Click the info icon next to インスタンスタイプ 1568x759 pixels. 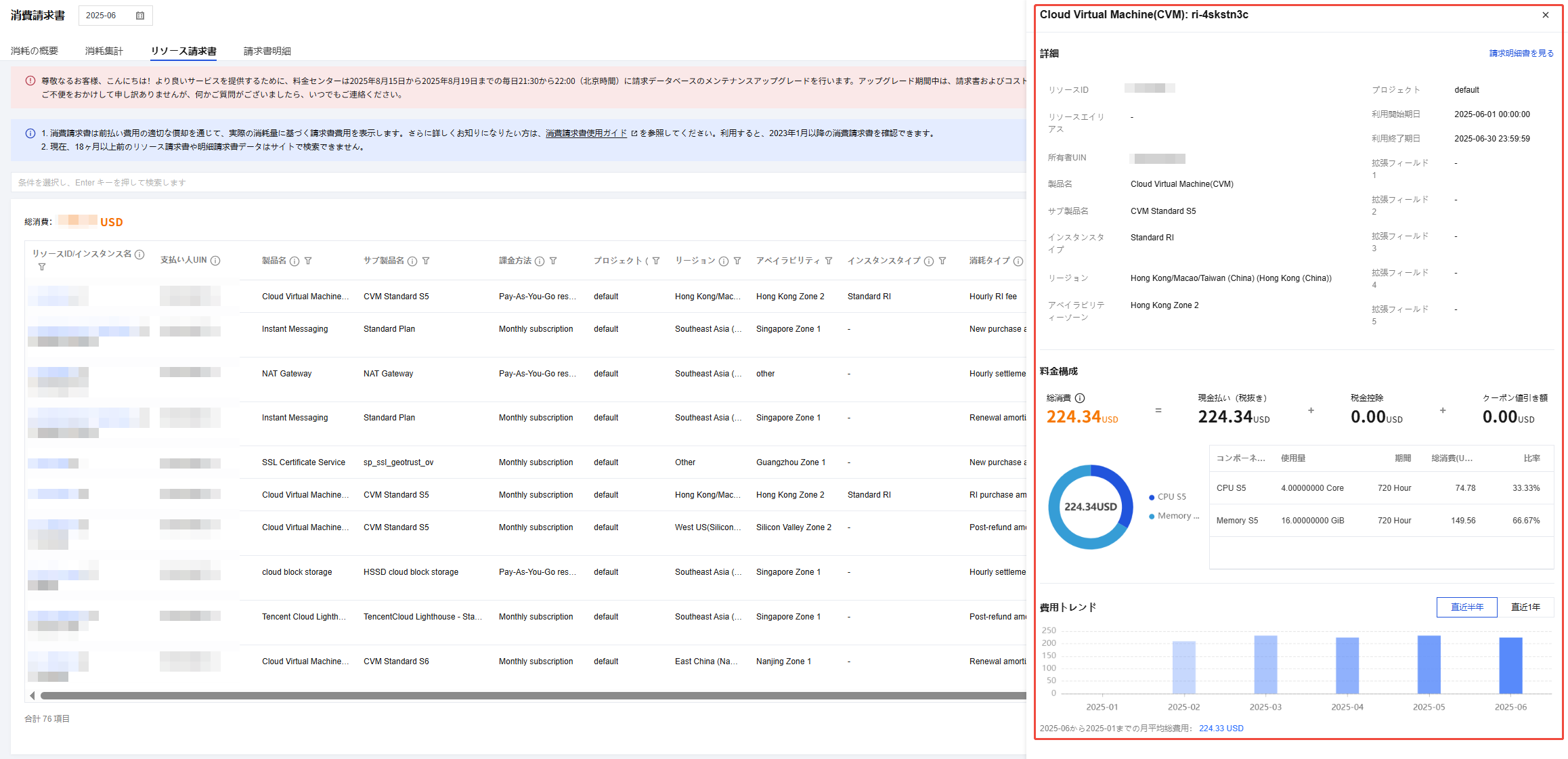pos(929,261)
